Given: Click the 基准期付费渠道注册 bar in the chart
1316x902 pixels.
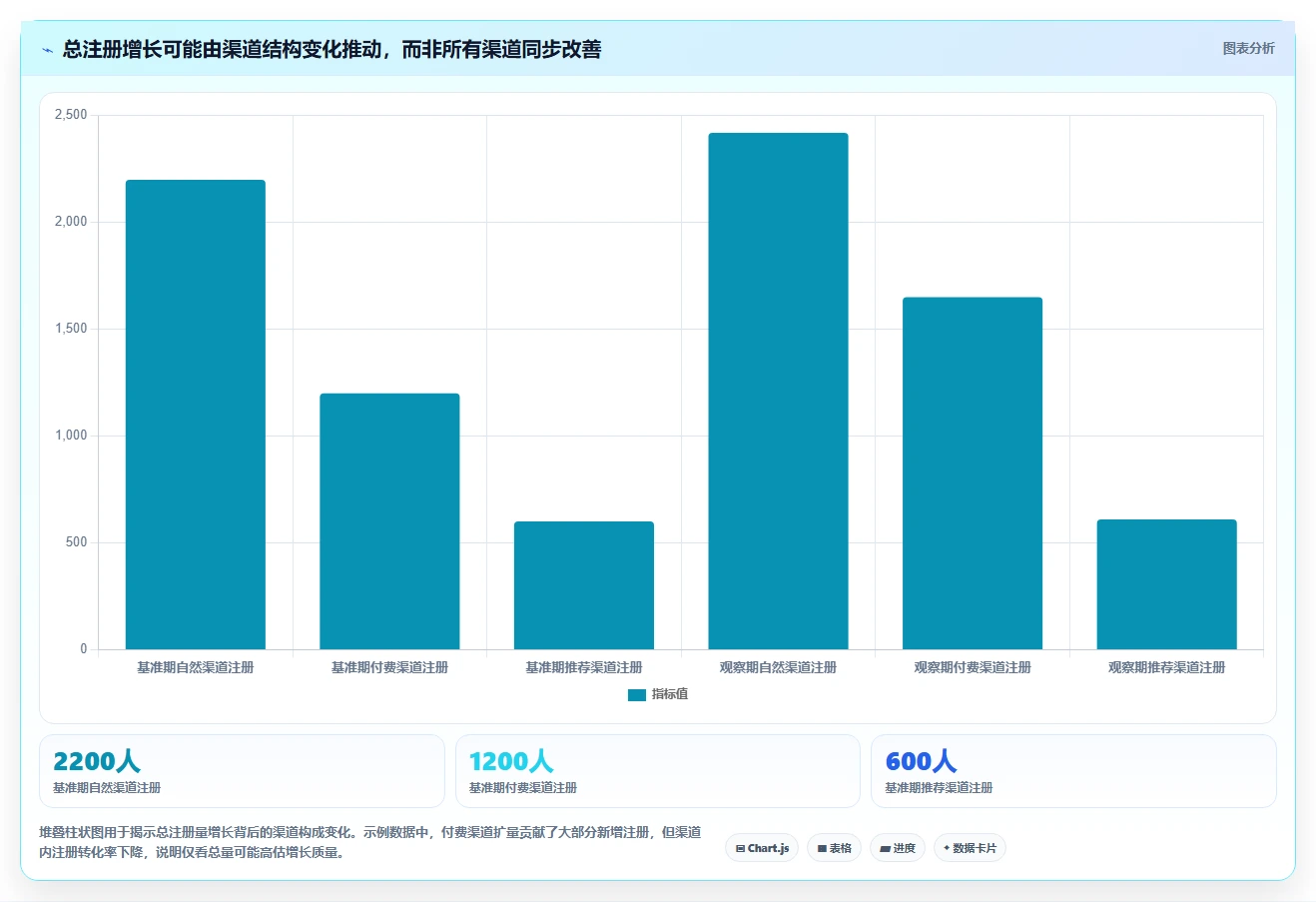Looking at the screenshot, I should pyautogui.click(x=389, y=521).
